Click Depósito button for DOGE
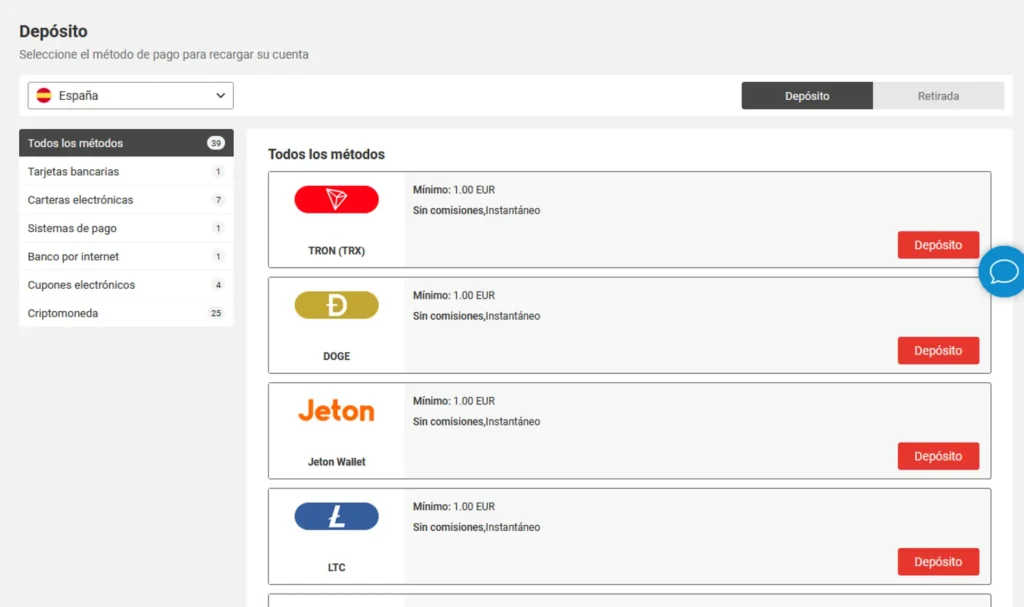Viewport: 1024px width, 607px height. (x=938, y=350)
